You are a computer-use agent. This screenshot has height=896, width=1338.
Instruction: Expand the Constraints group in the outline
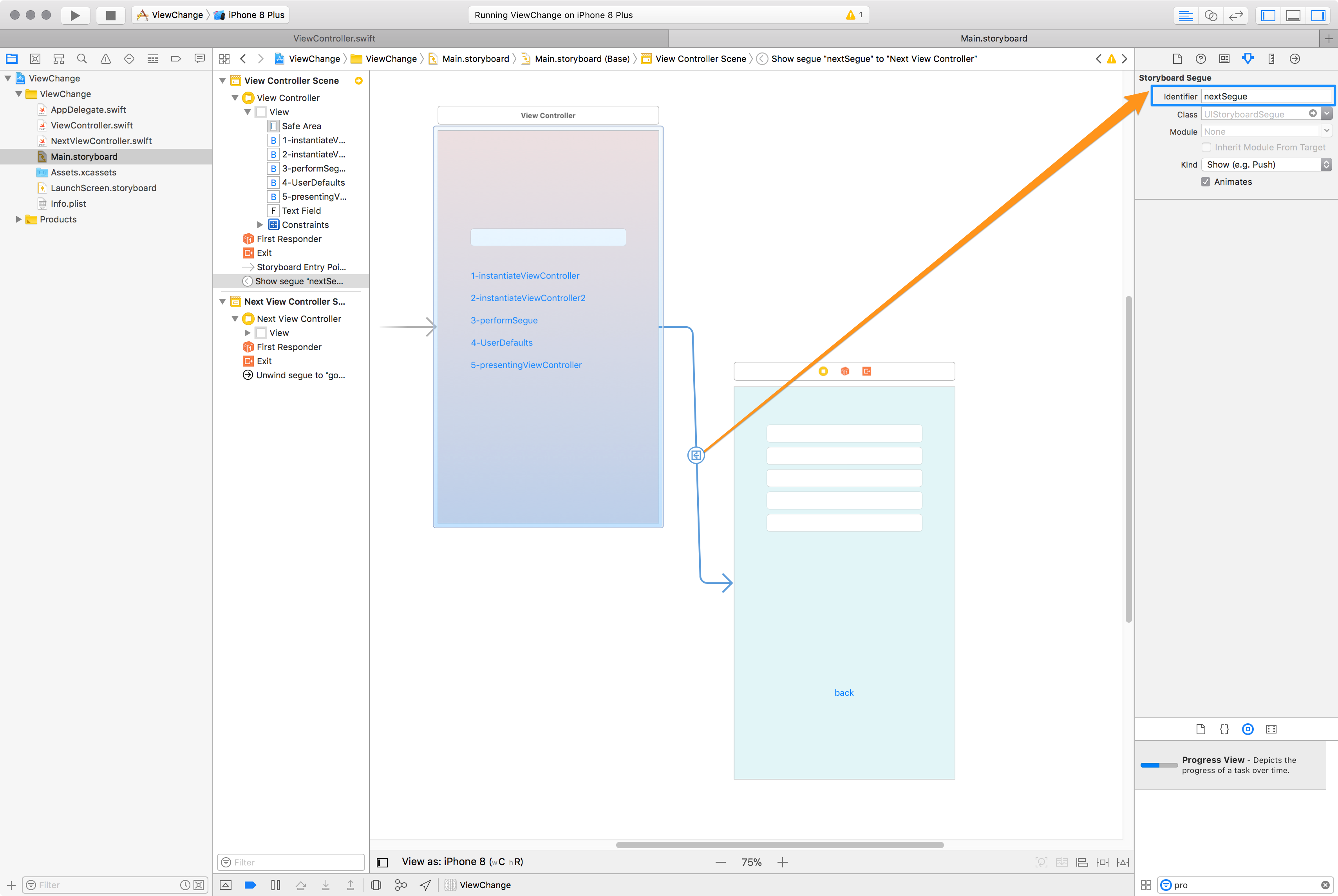pyautogui.click(x=260, y=224)
